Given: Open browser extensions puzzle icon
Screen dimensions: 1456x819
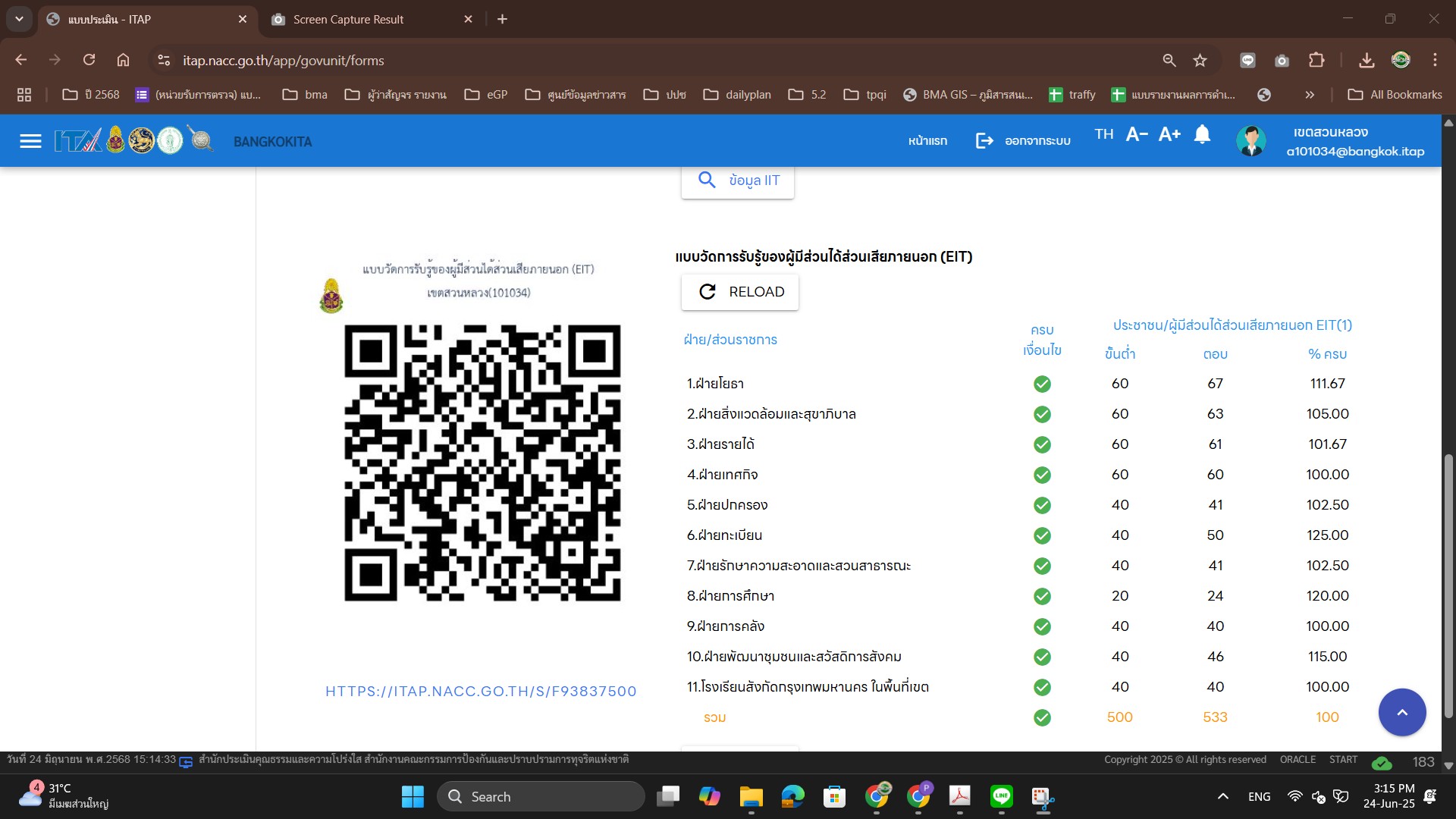Looking at the screenshot, I should 1316,60.
